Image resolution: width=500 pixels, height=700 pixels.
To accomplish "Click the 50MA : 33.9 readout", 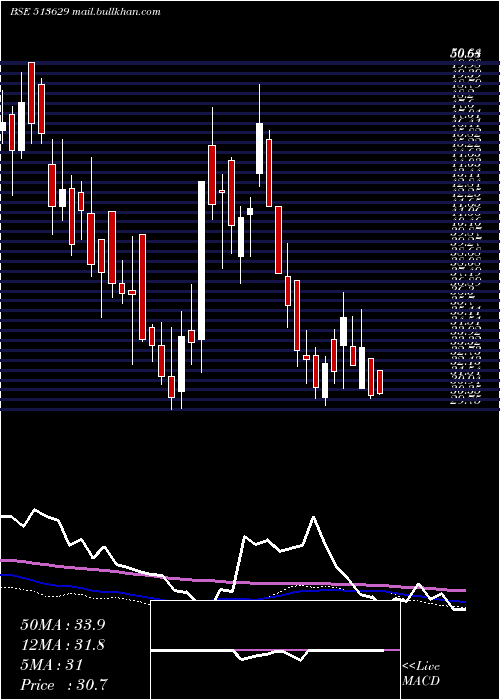I will [63, 625].
